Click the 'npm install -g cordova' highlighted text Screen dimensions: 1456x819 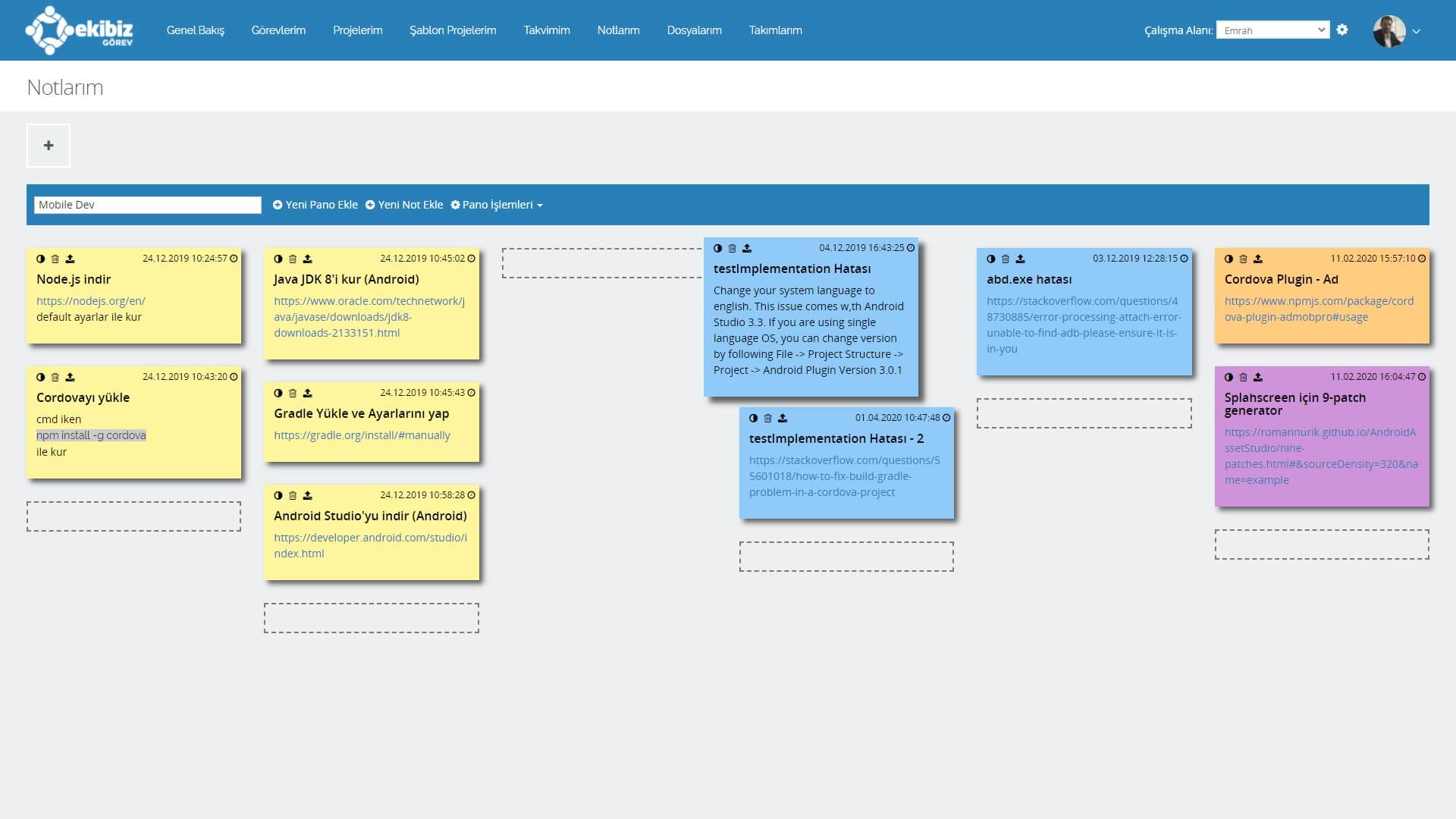click(x=91, y=435)
